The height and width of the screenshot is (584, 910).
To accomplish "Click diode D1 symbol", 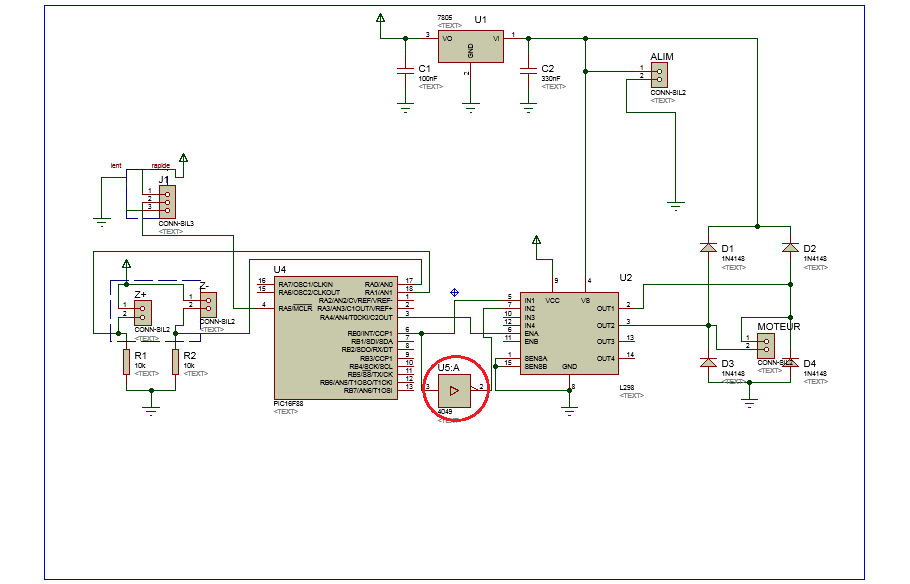I will (708, 247).
